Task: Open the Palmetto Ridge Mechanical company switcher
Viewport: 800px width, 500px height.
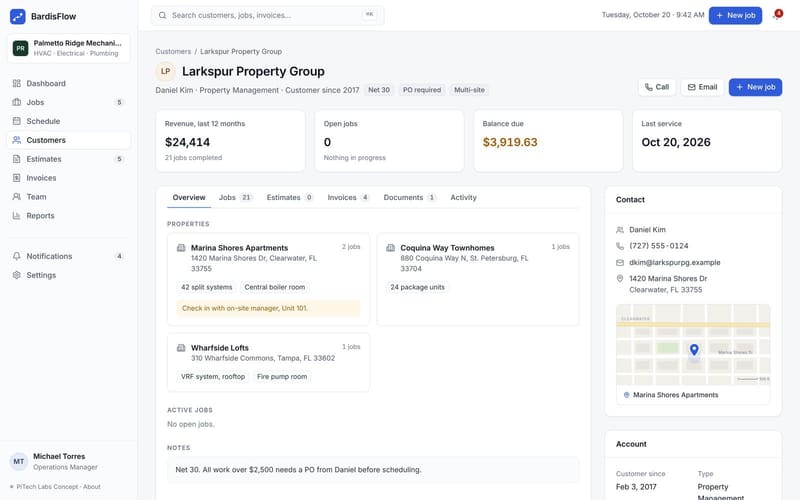Action: pyautogui.click(x=69, y=48)
